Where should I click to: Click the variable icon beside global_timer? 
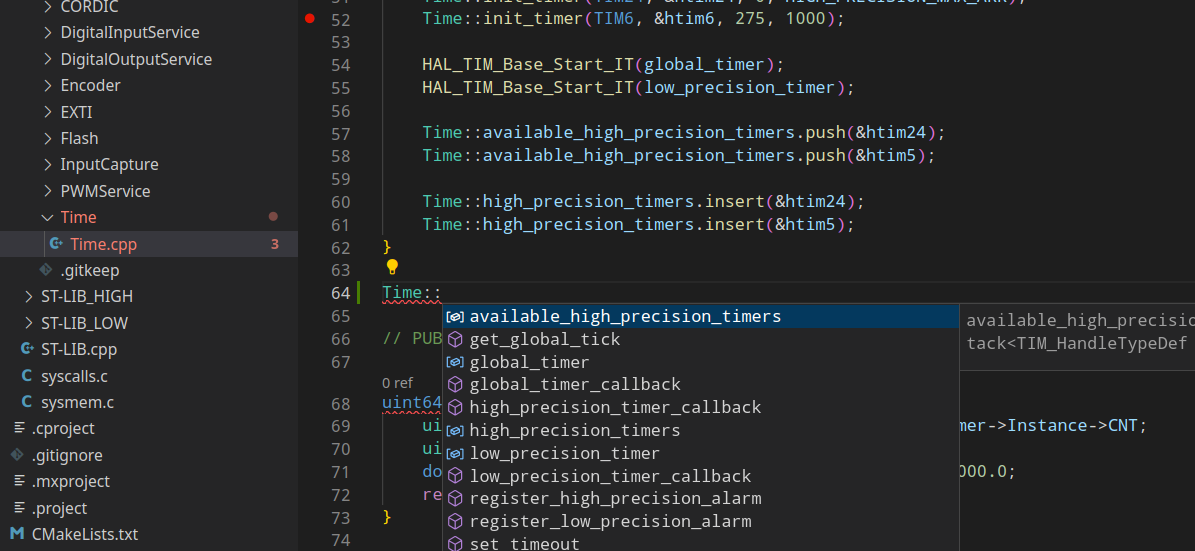[455, 363]
